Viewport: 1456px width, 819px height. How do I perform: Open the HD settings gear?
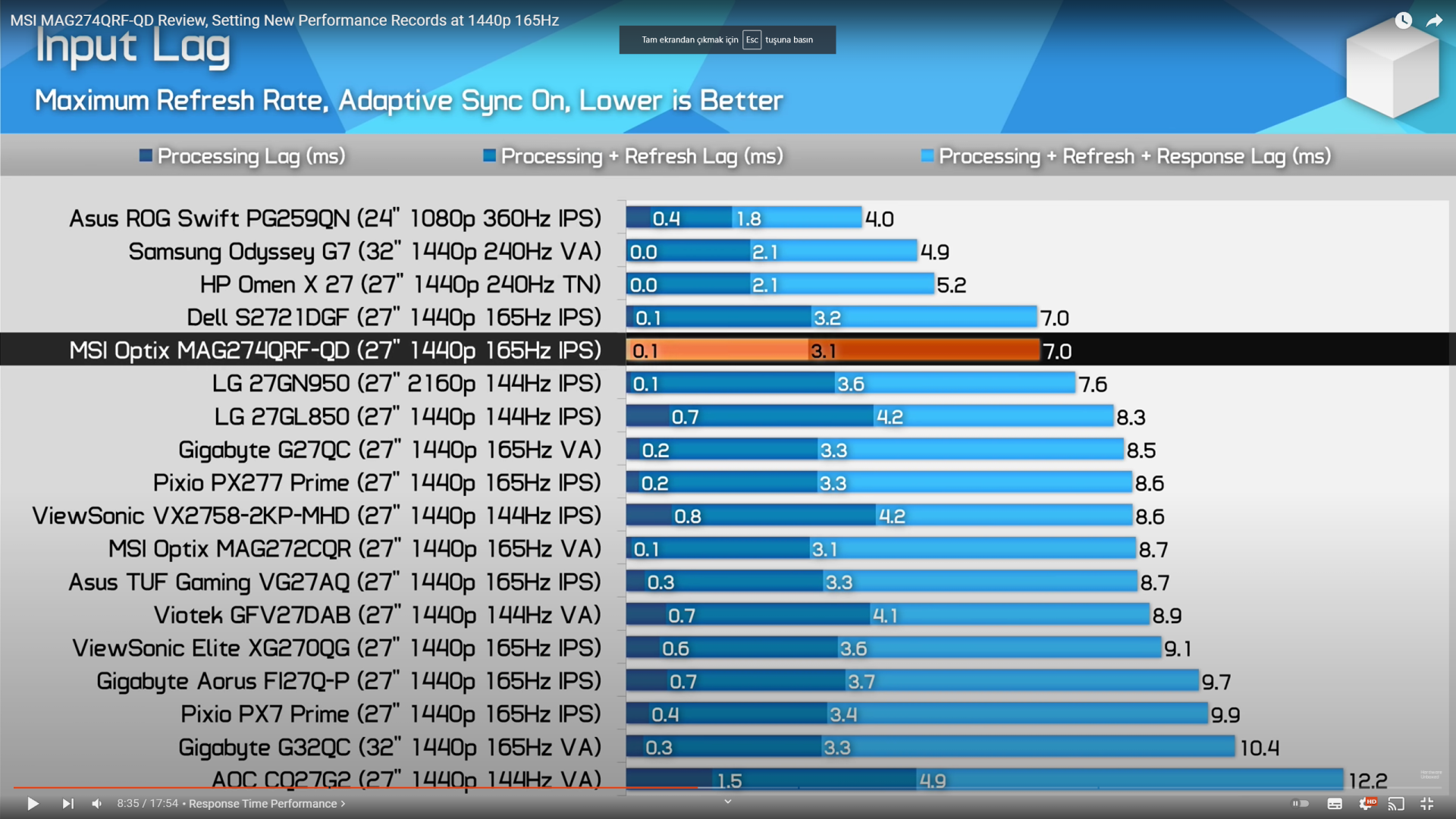[x=1366, y=803]
